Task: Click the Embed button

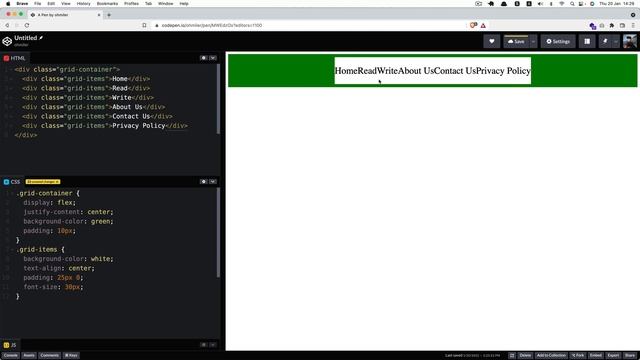Action: [596, 356]
